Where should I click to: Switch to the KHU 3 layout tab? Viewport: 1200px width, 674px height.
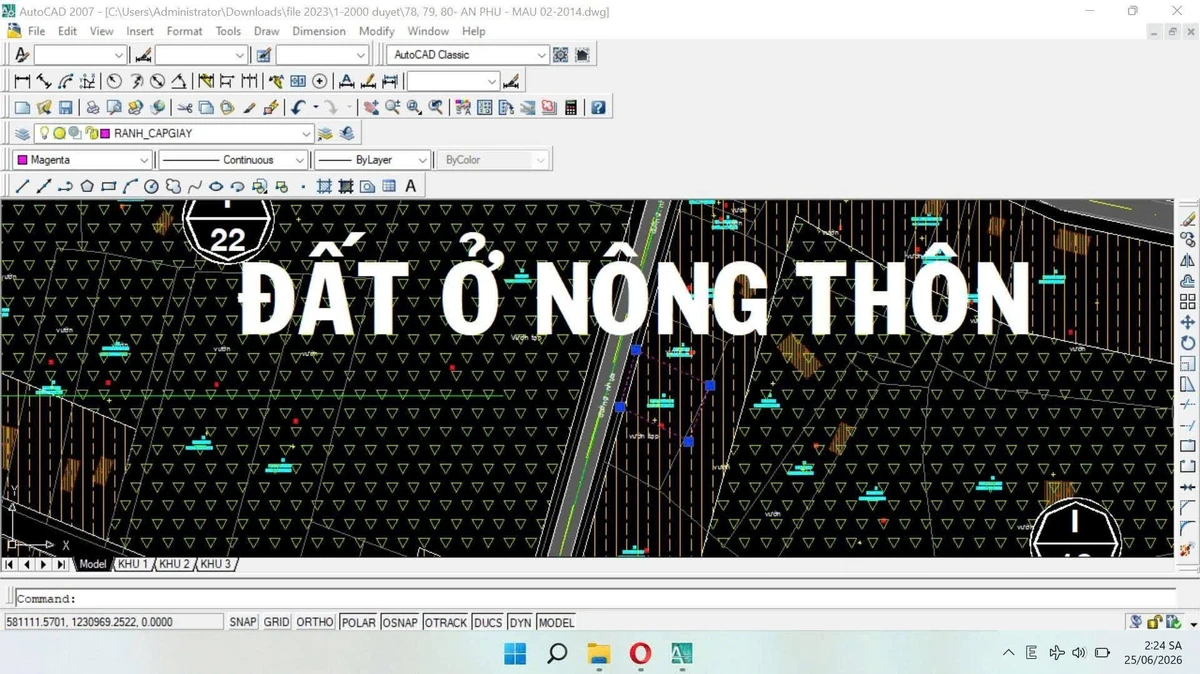tap(215, 564)
